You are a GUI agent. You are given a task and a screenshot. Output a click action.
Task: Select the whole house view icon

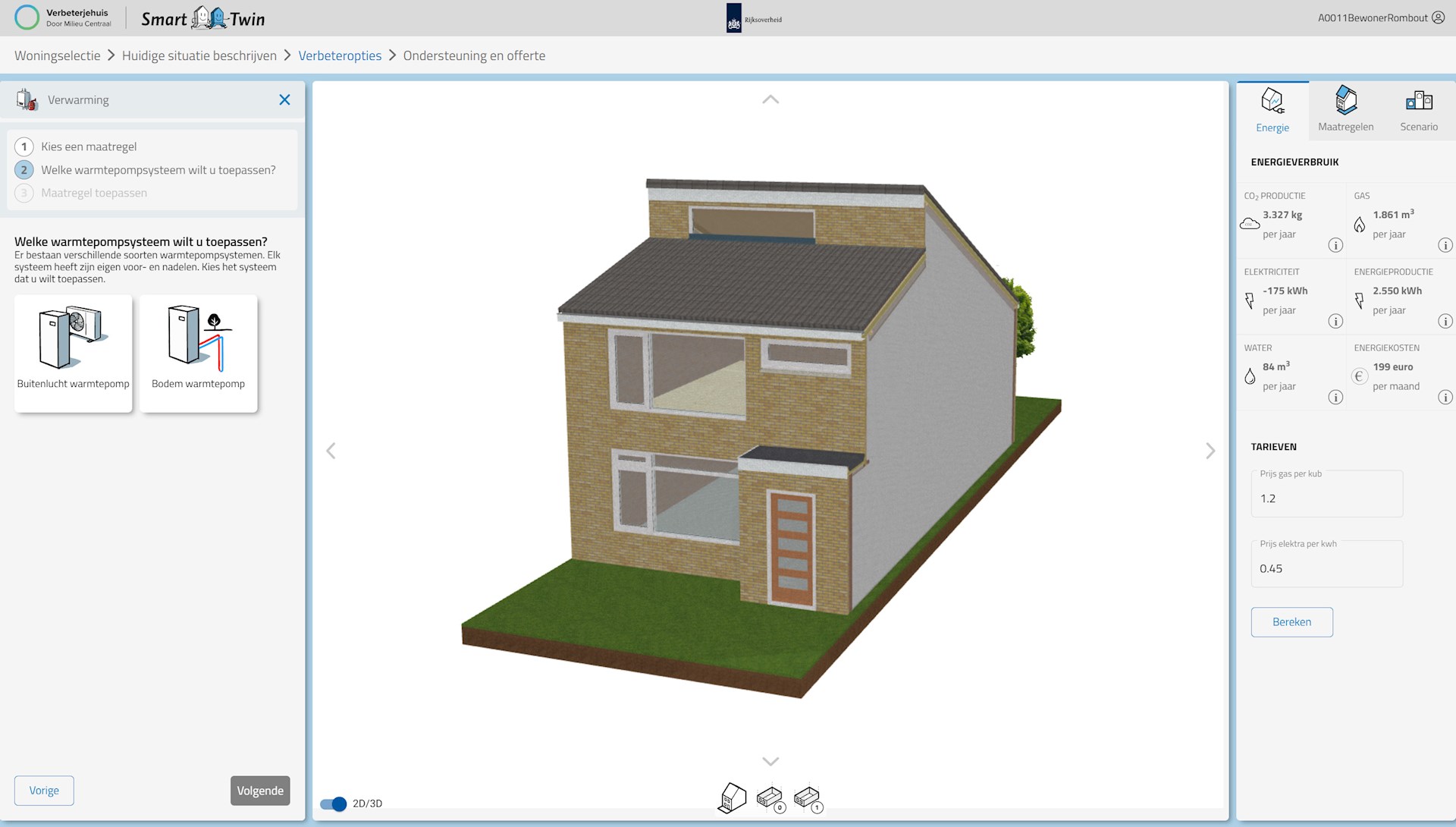pos(732,798)
